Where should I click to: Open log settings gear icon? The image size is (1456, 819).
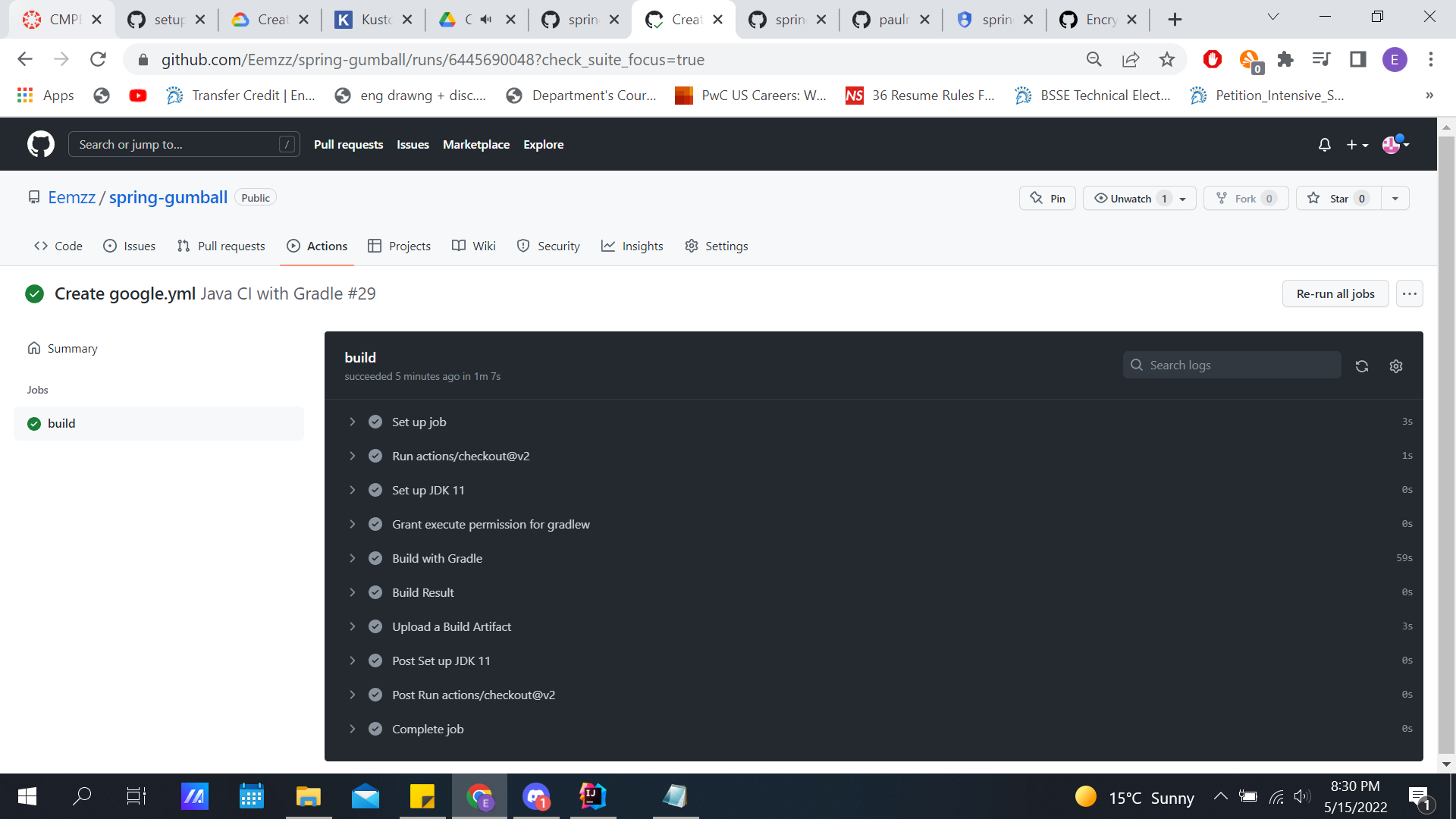tap(1395, 366)
